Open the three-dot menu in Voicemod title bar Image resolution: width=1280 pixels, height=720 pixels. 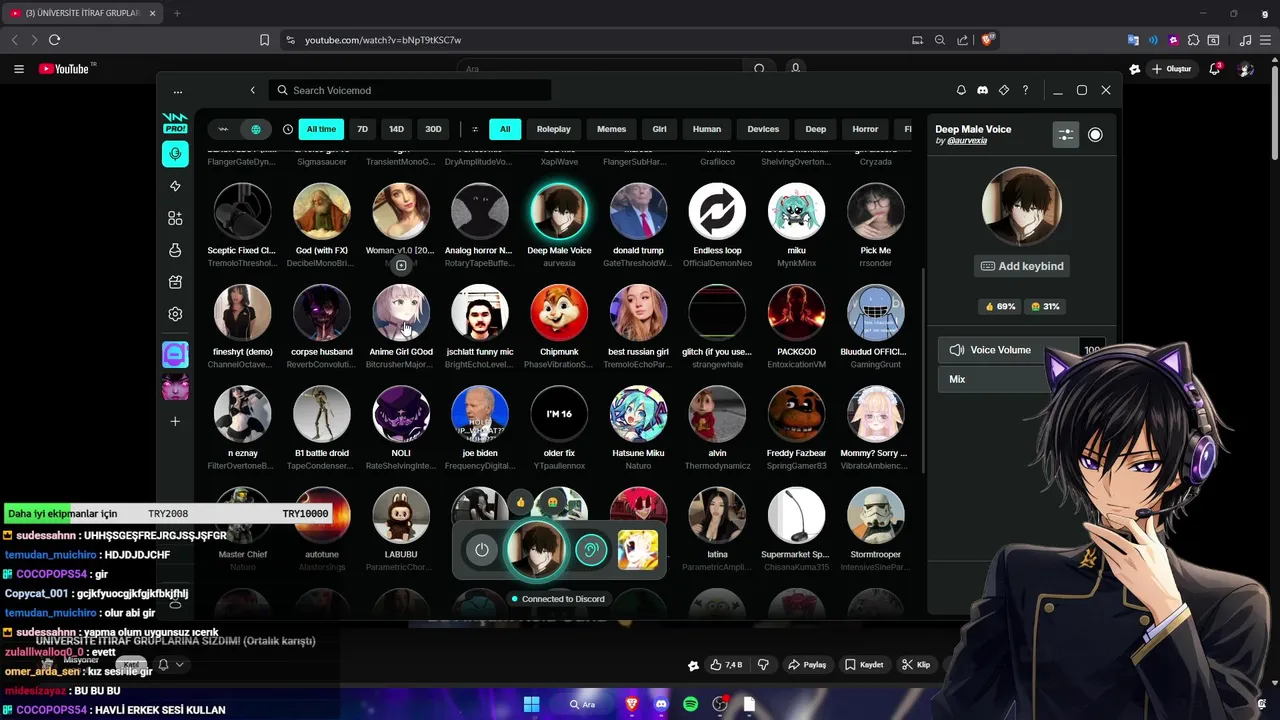coord(178,90)
